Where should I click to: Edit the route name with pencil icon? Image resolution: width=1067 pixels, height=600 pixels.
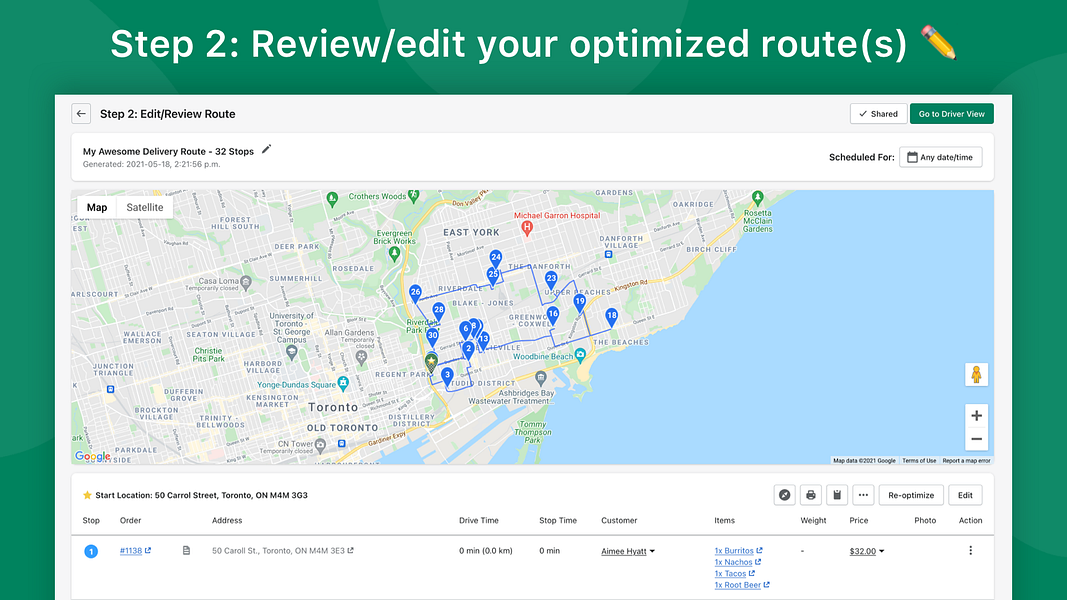pos(267,149)
